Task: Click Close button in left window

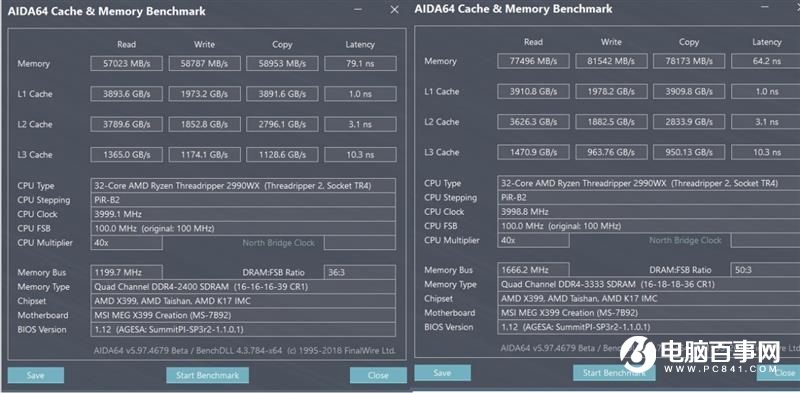Action: (378, 375)
